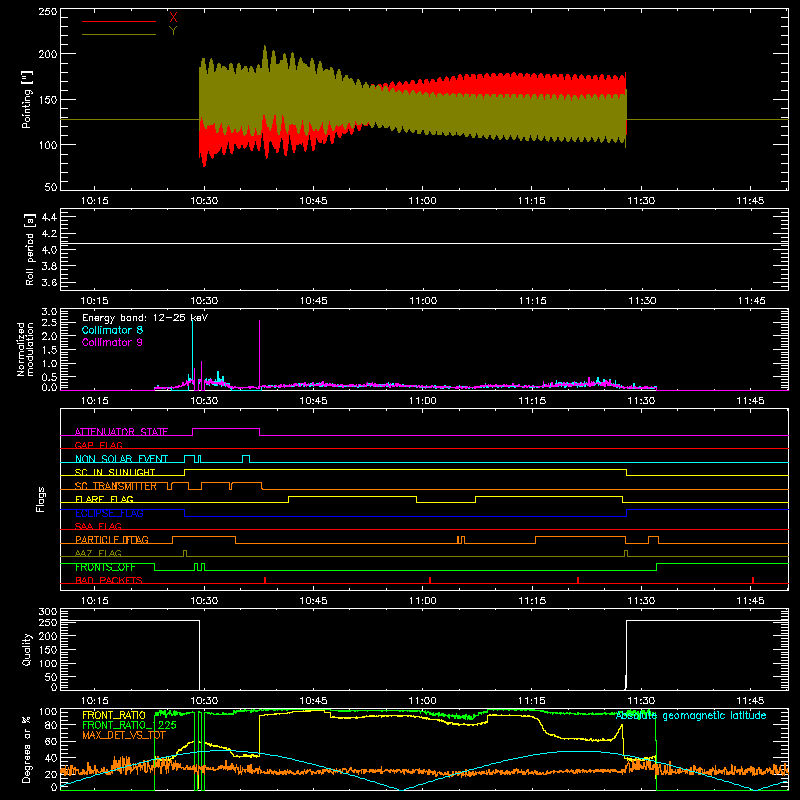800x800 pixels.
Task: Click the orange MAX_DET_VS_TOT legend text
Action: (124, 735)
